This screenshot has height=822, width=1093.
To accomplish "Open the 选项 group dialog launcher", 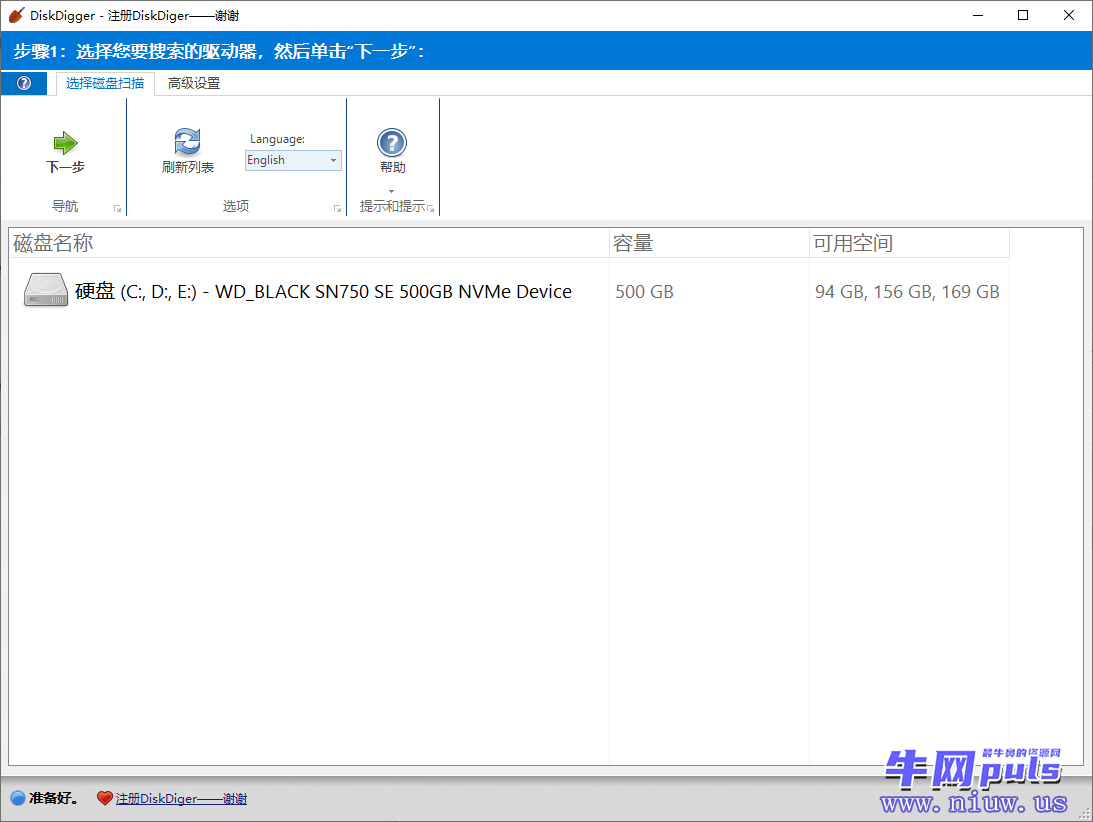I will [337, 208].
